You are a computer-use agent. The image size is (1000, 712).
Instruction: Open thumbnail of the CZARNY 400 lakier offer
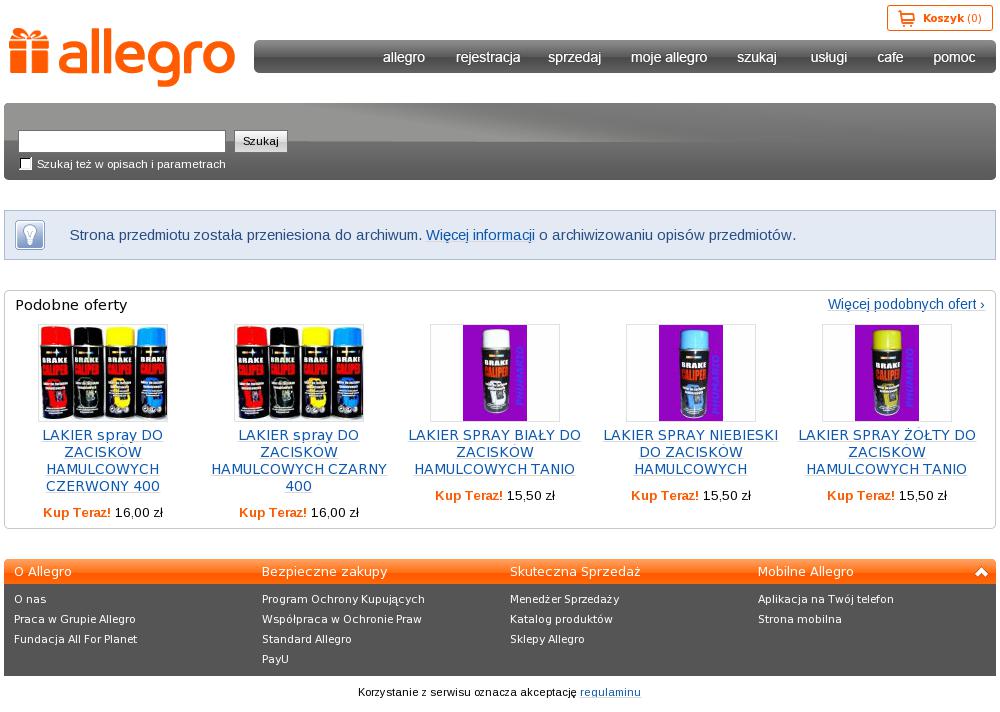tap(299, 373)
